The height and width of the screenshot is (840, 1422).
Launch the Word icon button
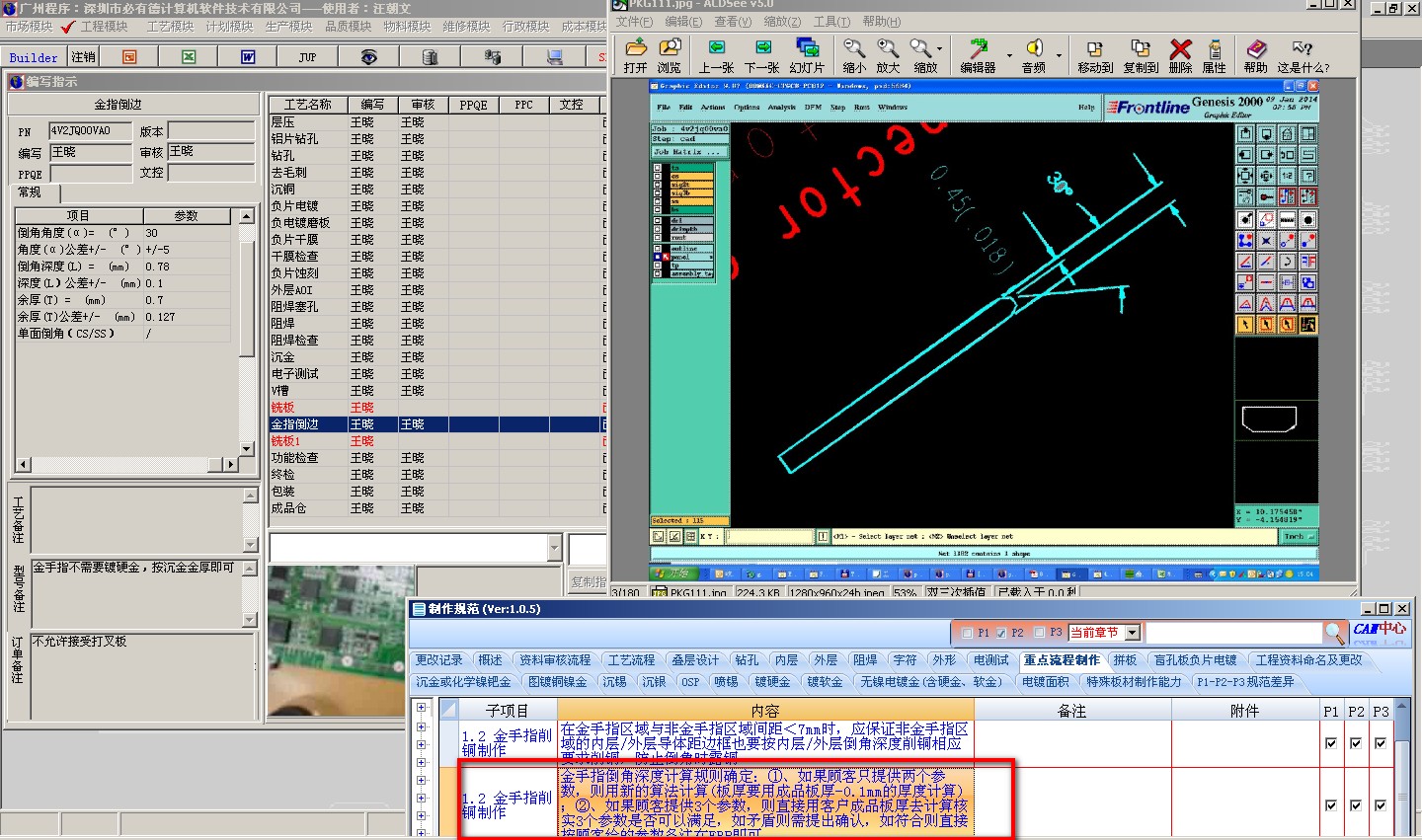(x=248, y=57)
